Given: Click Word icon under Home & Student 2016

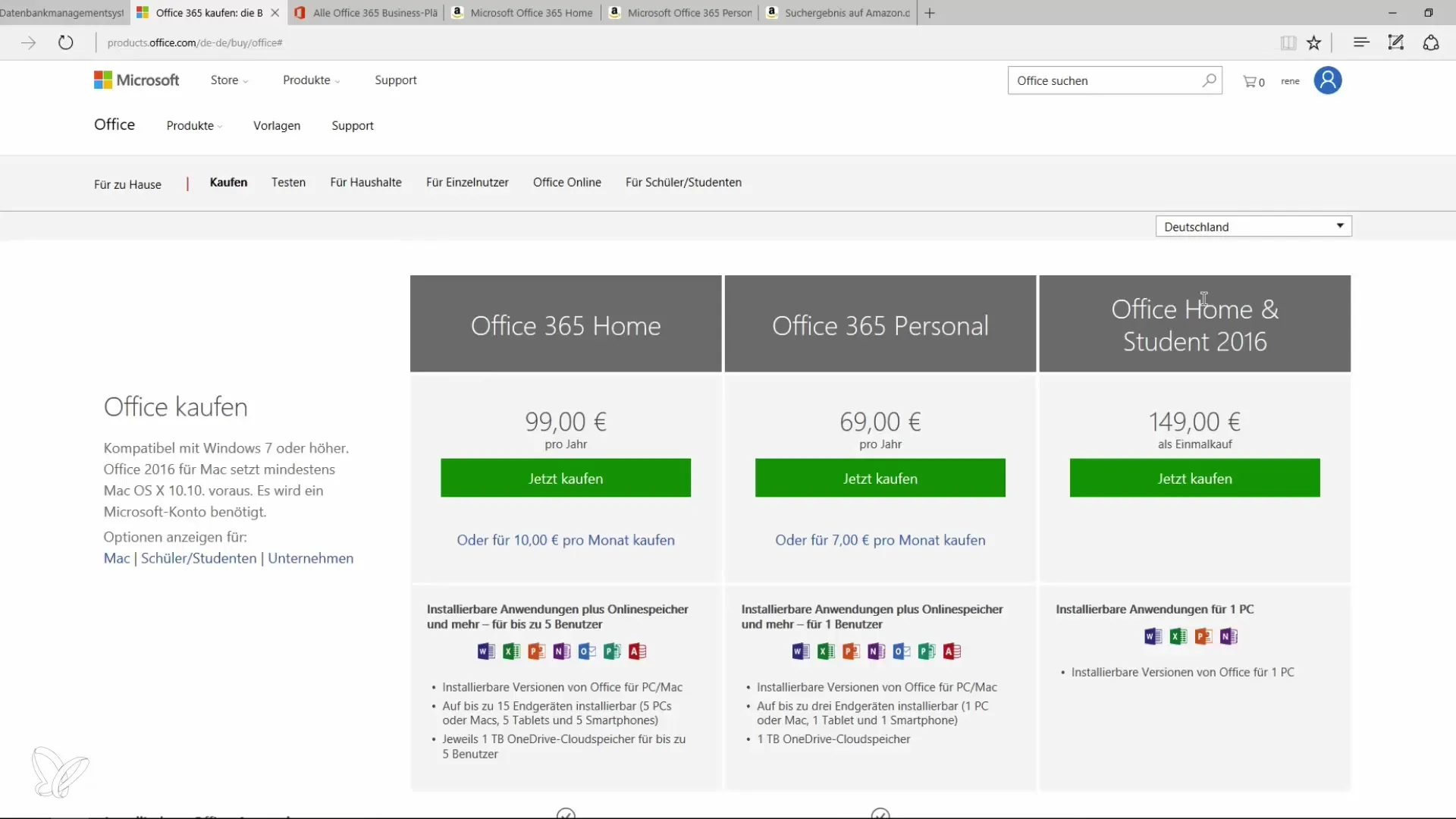Looking at the screenshot, I should coord(1153,636).
